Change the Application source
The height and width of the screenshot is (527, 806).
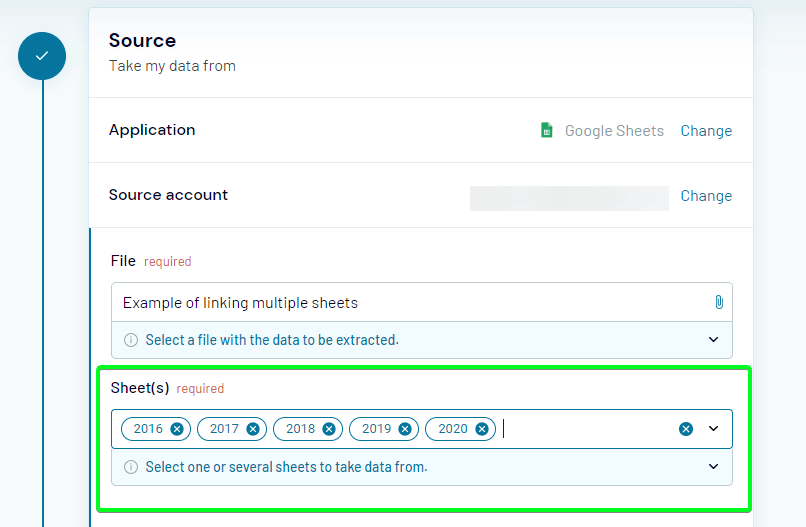[x=706, y=131]
